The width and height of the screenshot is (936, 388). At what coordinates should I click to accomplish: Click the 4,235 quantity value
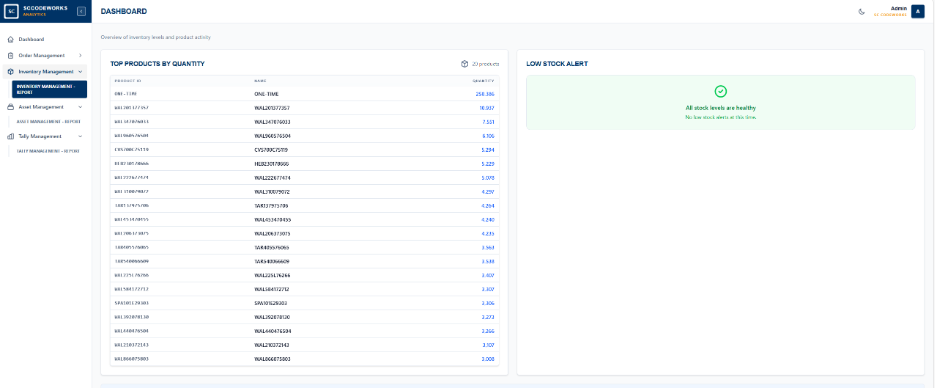(488, 233)
